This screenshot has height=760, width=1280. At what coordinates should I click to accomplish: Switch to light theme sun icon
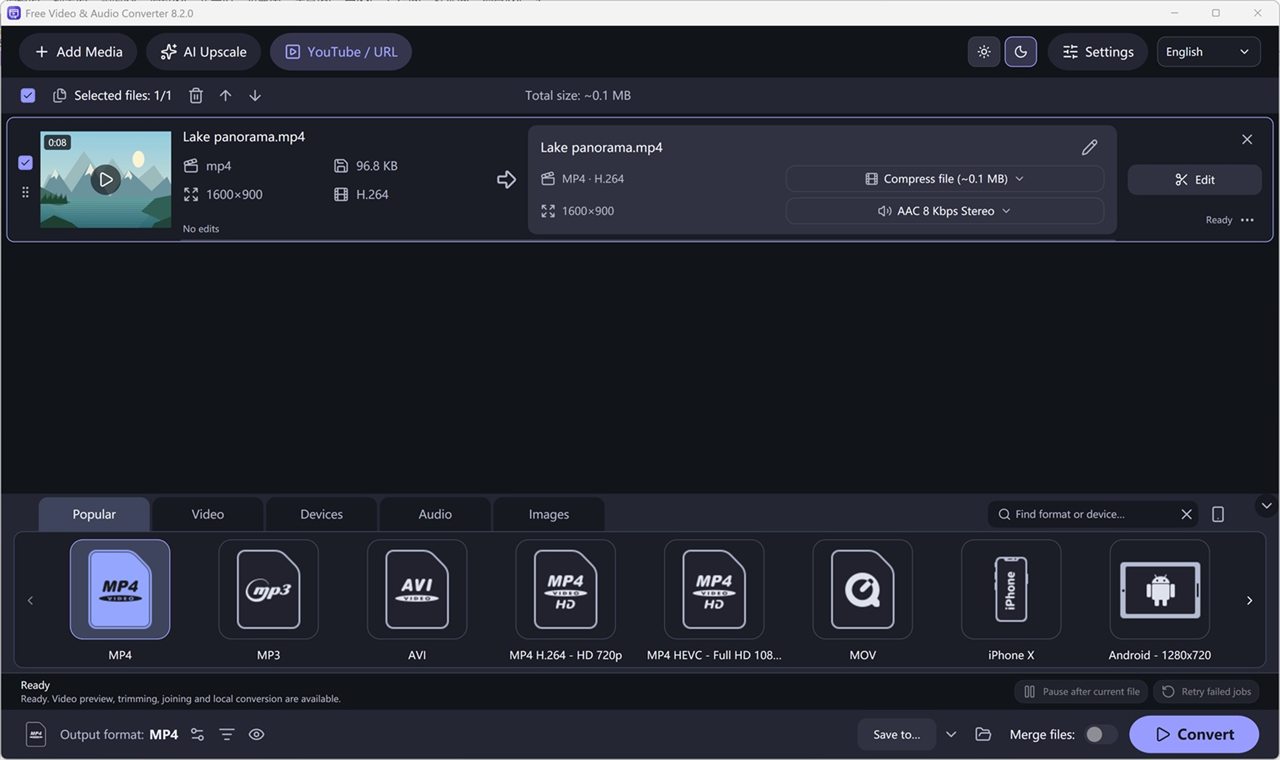click(984, 52)
